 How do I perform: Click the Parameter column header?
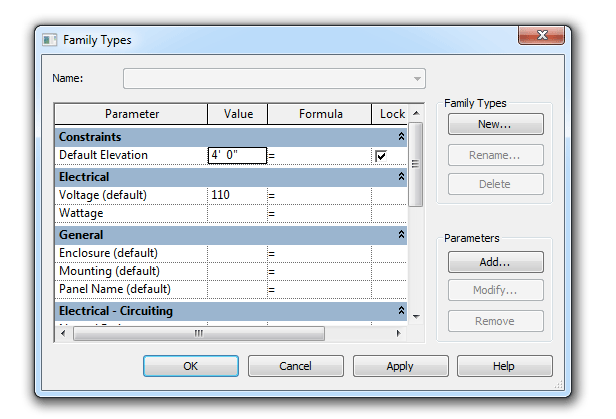131,114
